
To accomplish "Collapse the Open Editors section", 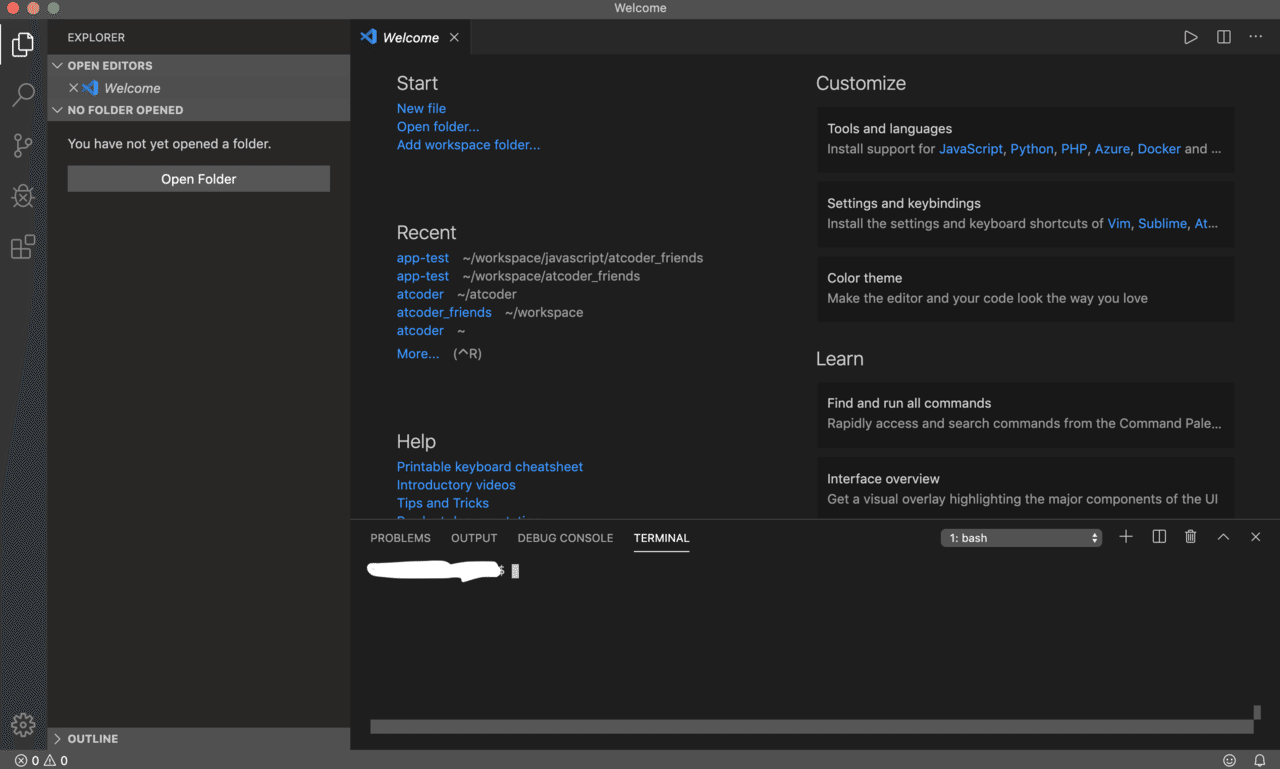I will click(58, 66).
